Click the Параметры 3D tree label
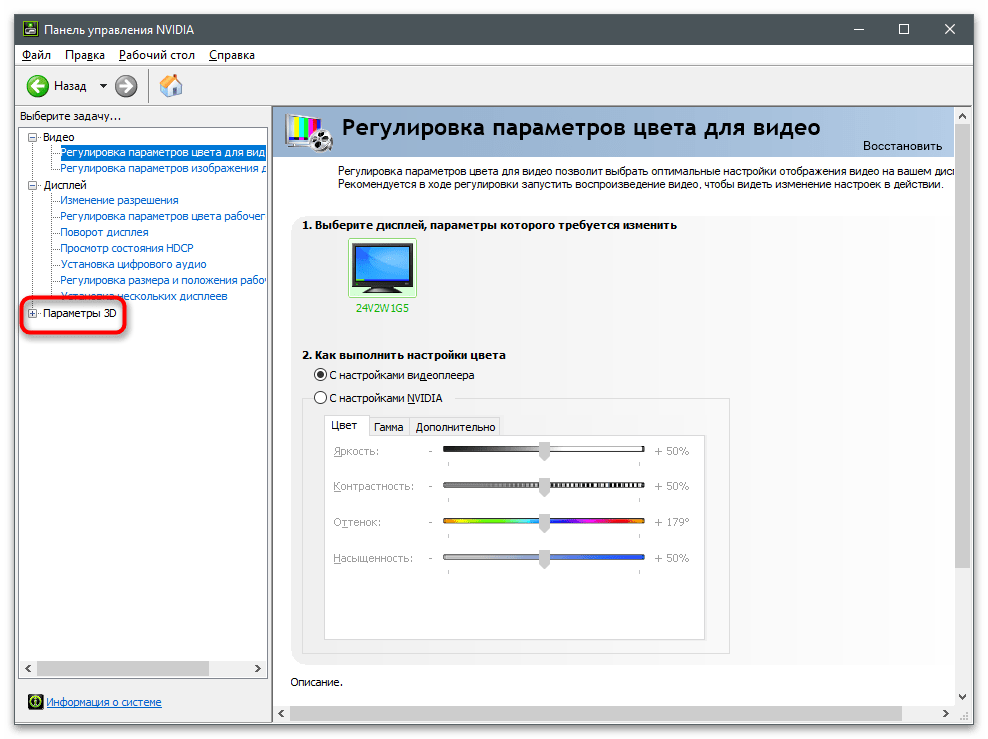The height and width of the screenshot is (739, 988). (79, 313)
